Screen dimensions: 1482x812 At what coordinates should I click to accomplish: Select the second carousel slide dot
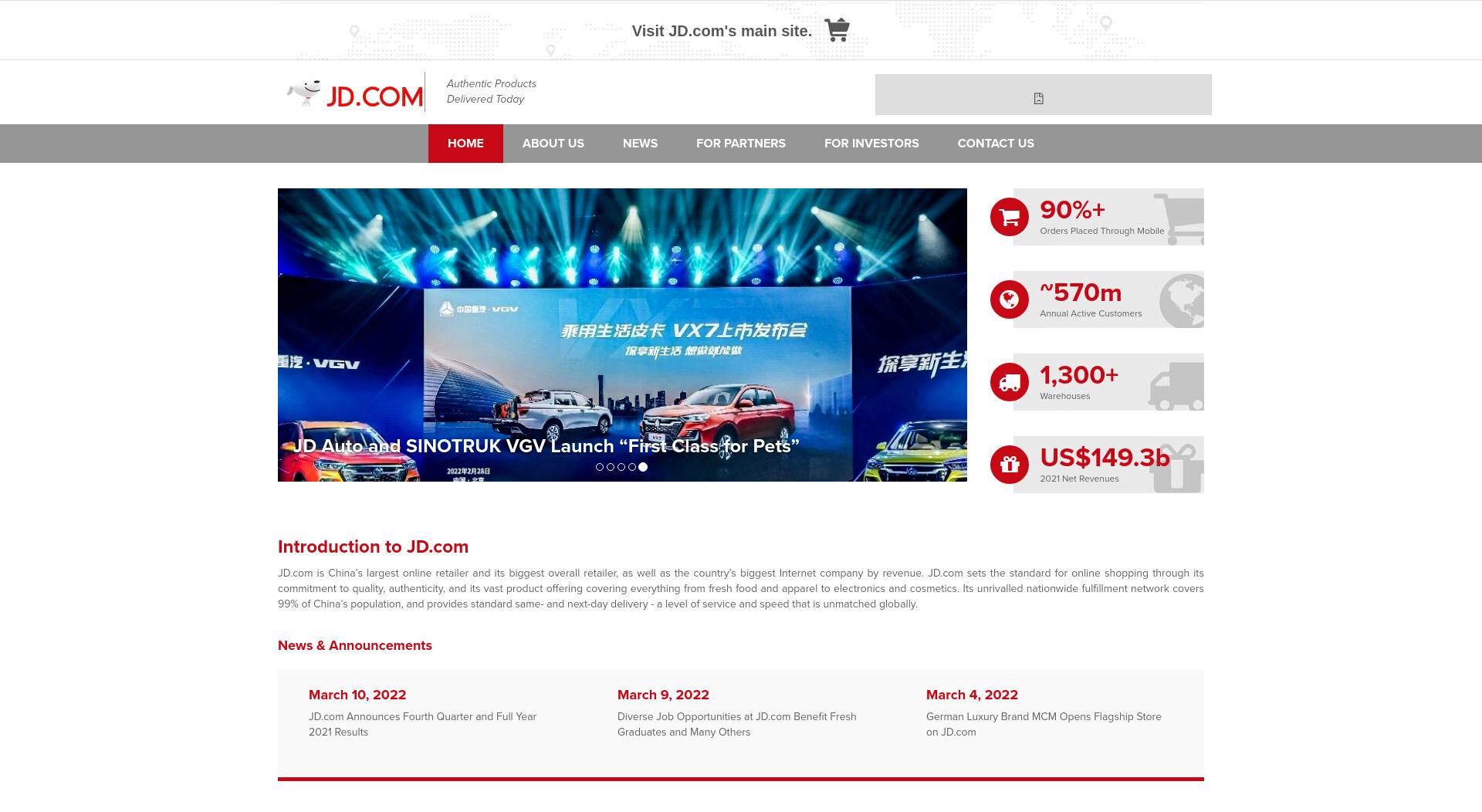(x=611, y=467)
